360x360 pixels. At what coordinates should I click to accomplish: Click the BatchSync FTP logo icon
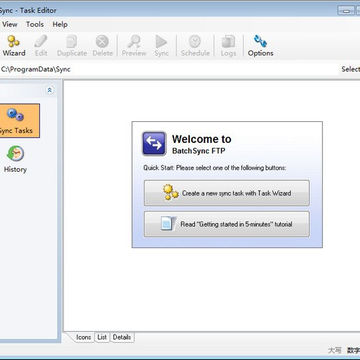[x=154, y=144]
